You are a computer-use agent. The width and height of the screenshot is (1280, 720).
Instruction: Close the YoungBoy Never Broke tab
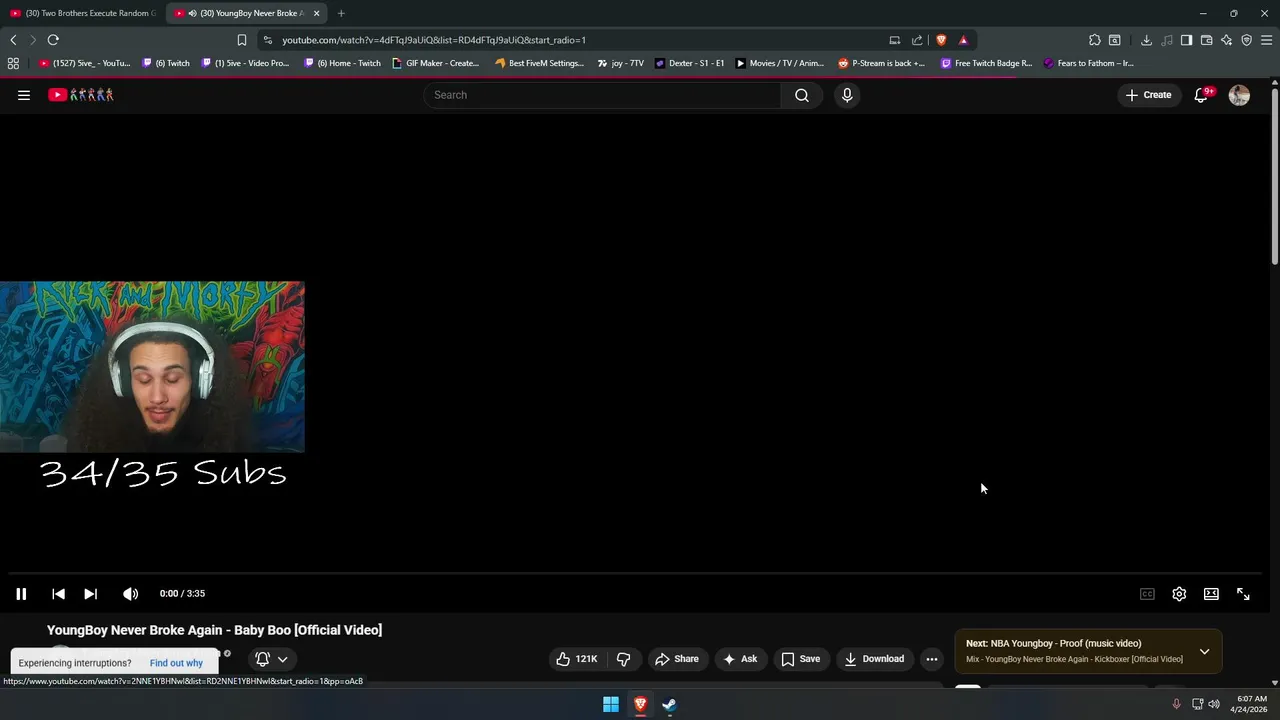coord(317,13)
